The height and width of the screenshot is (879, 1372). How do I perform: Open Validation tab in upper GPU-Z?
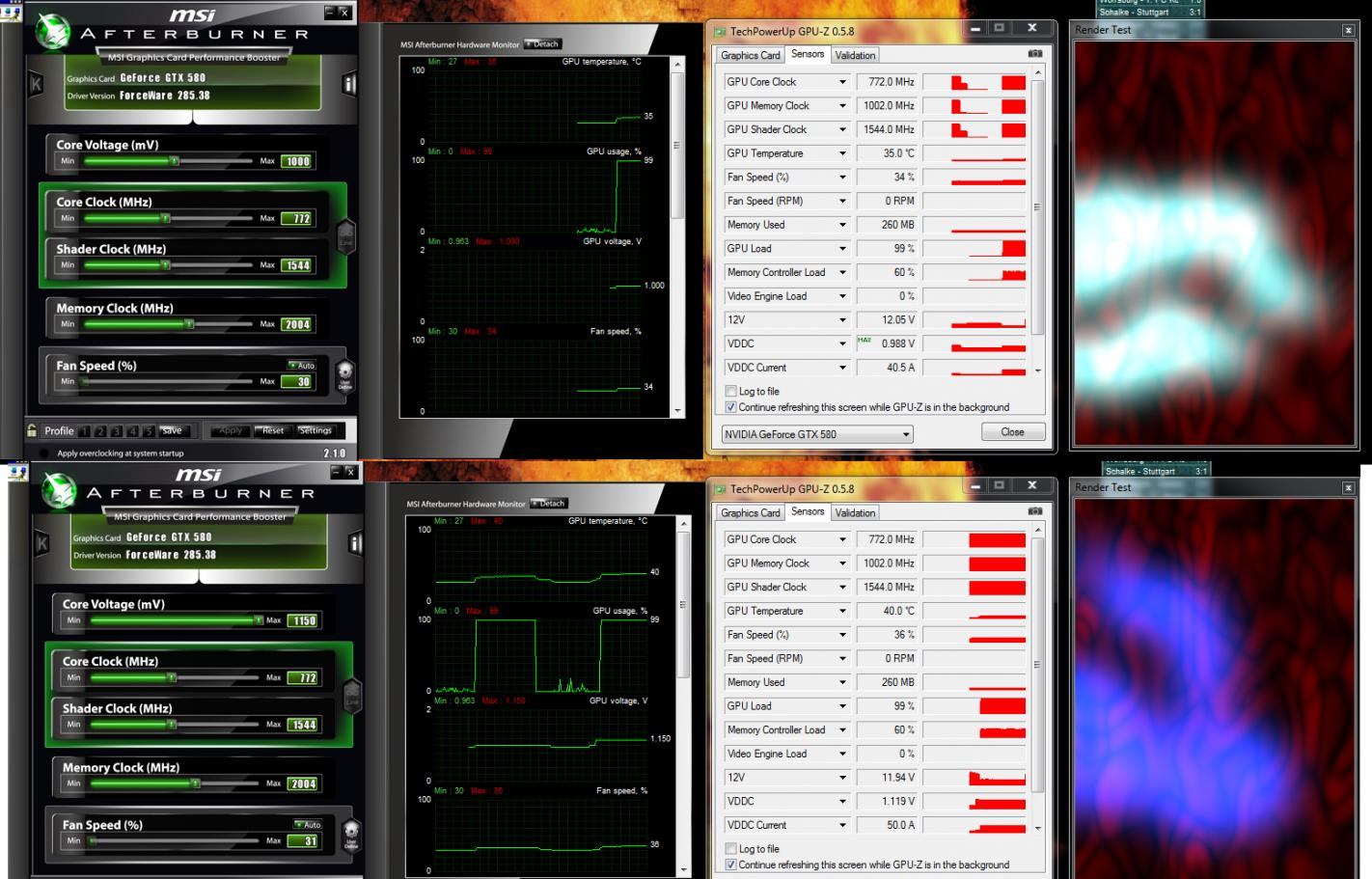tap(855, 55)
